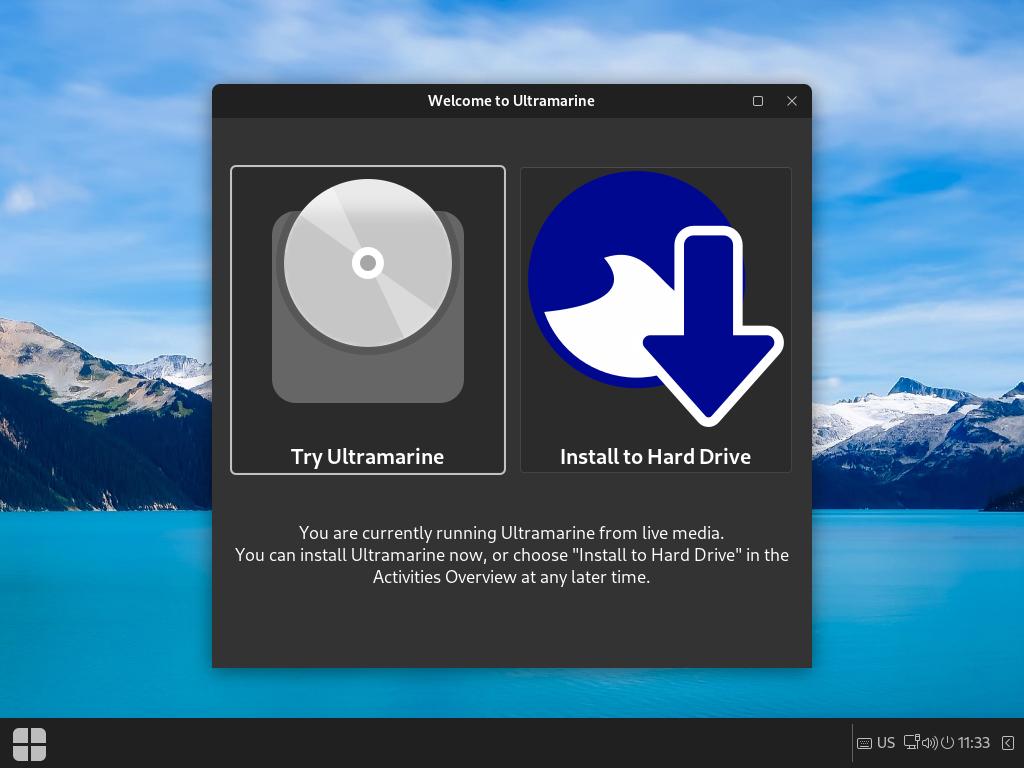Open the wired network indicator

(912, 743)
